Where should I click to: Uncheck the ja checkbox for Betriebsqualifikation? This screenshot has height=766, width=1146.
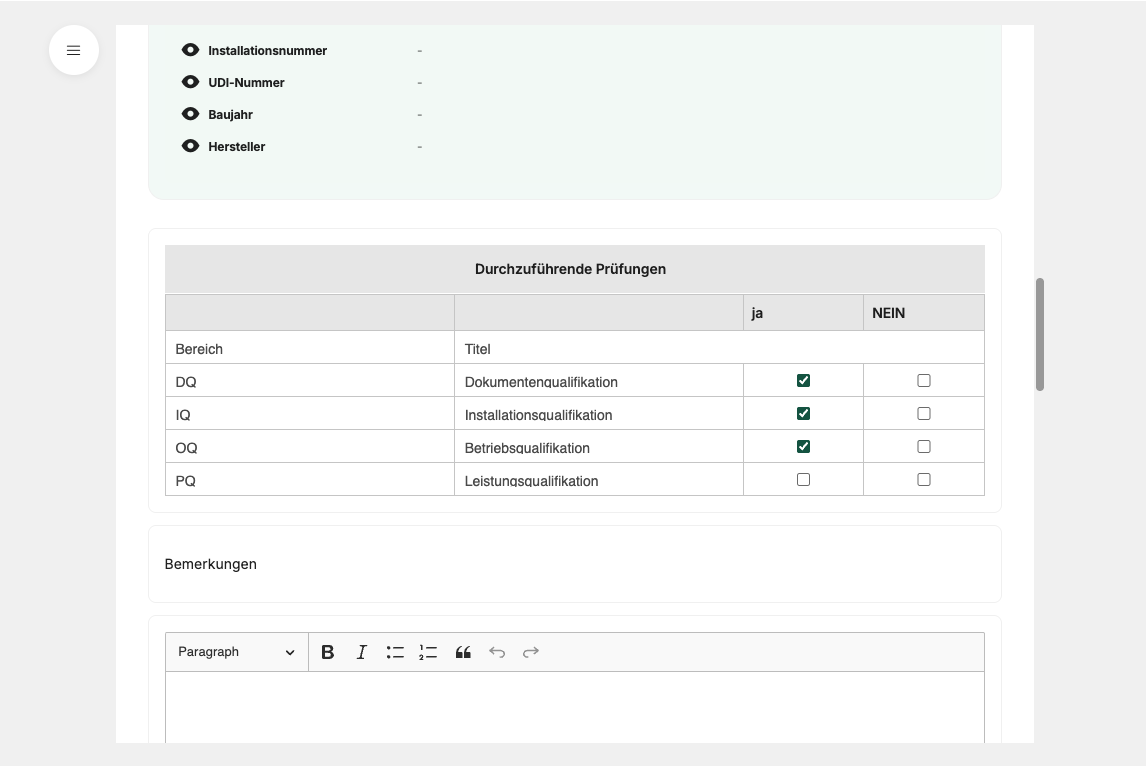click(803, 447)
